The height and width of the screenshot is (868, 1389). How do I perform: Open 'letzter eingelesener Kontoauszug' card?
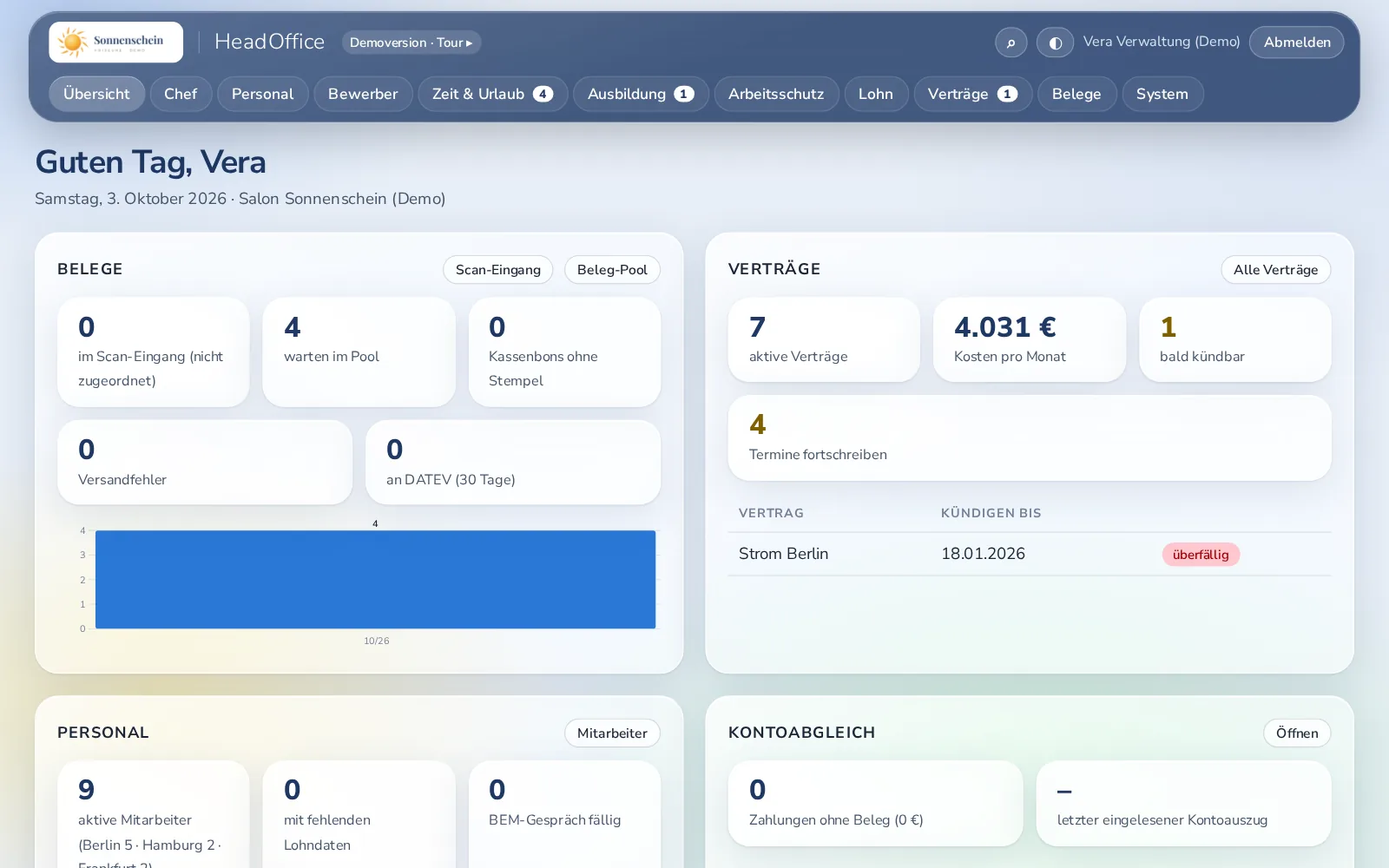click(1183, 804)
